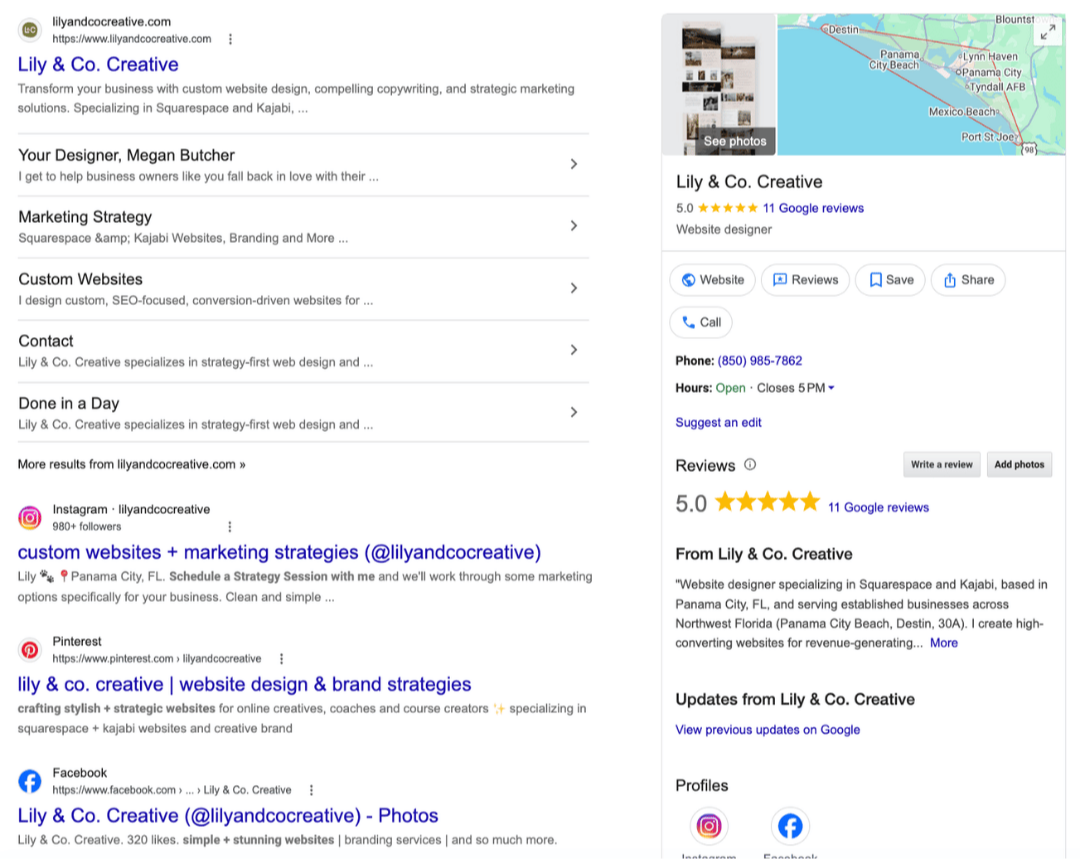Open Instagram profile icon under Profiles

coord(709,826)
